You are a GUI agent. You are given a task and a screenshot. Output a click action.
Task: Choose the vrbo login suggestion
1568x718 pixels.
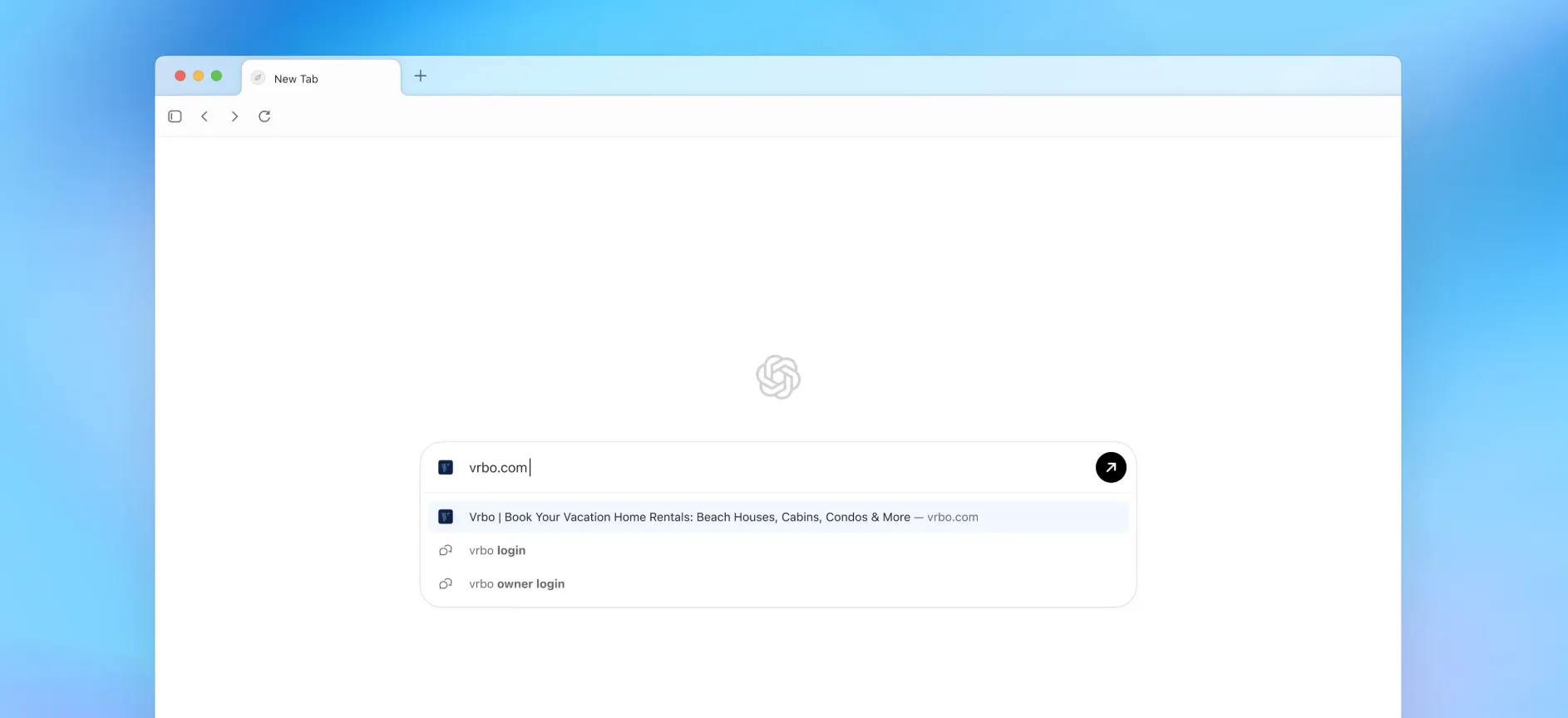(x=778, y=550)
